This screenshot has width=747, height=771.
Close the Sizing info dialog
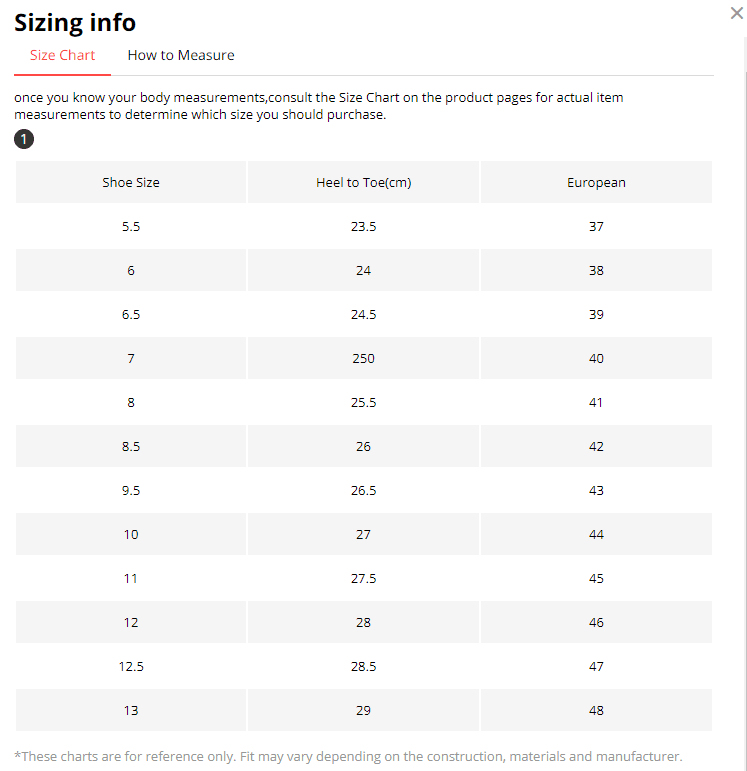point(736,13)
